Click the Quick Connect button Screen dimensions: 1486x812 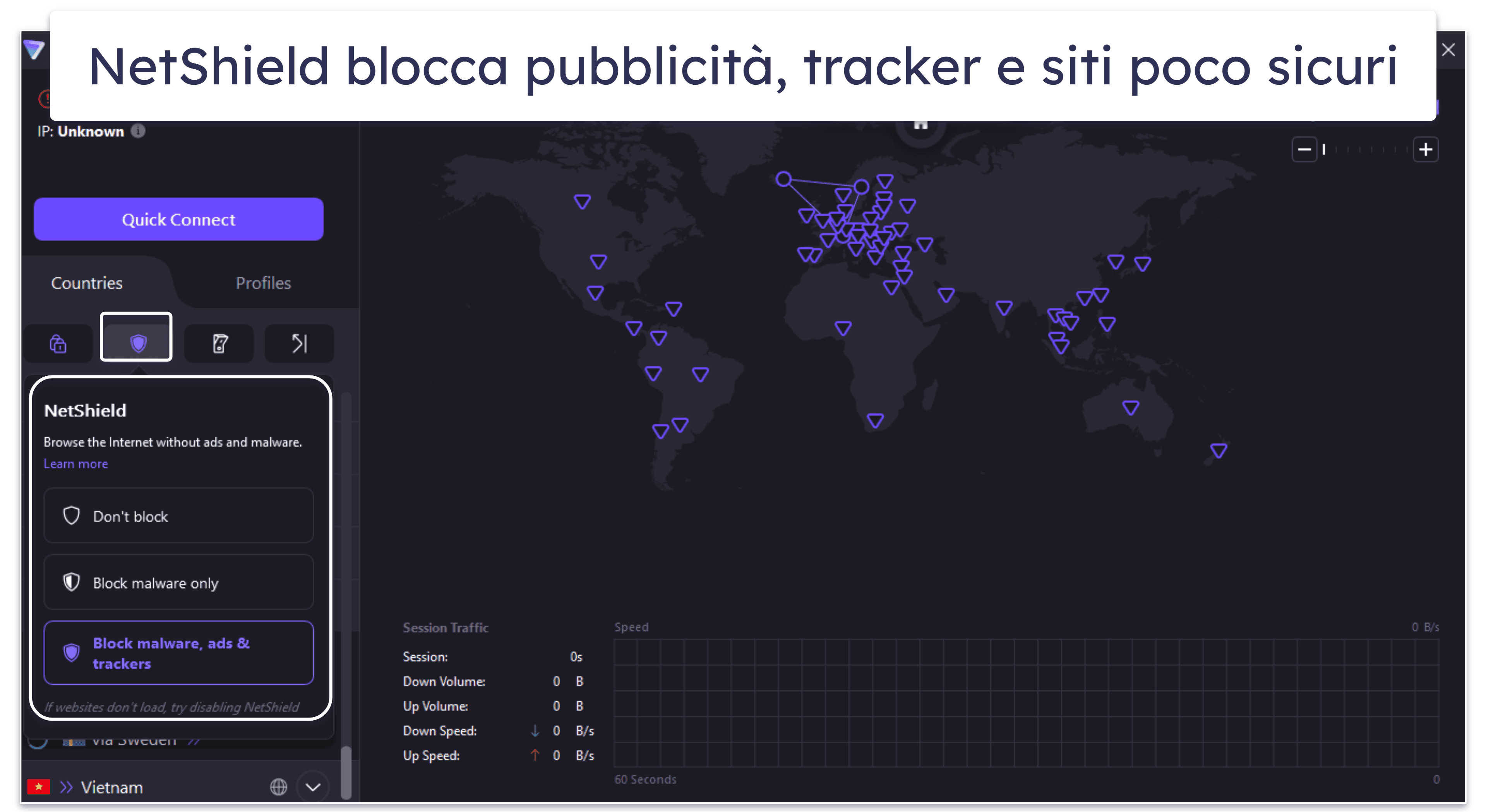click(178, 219)
